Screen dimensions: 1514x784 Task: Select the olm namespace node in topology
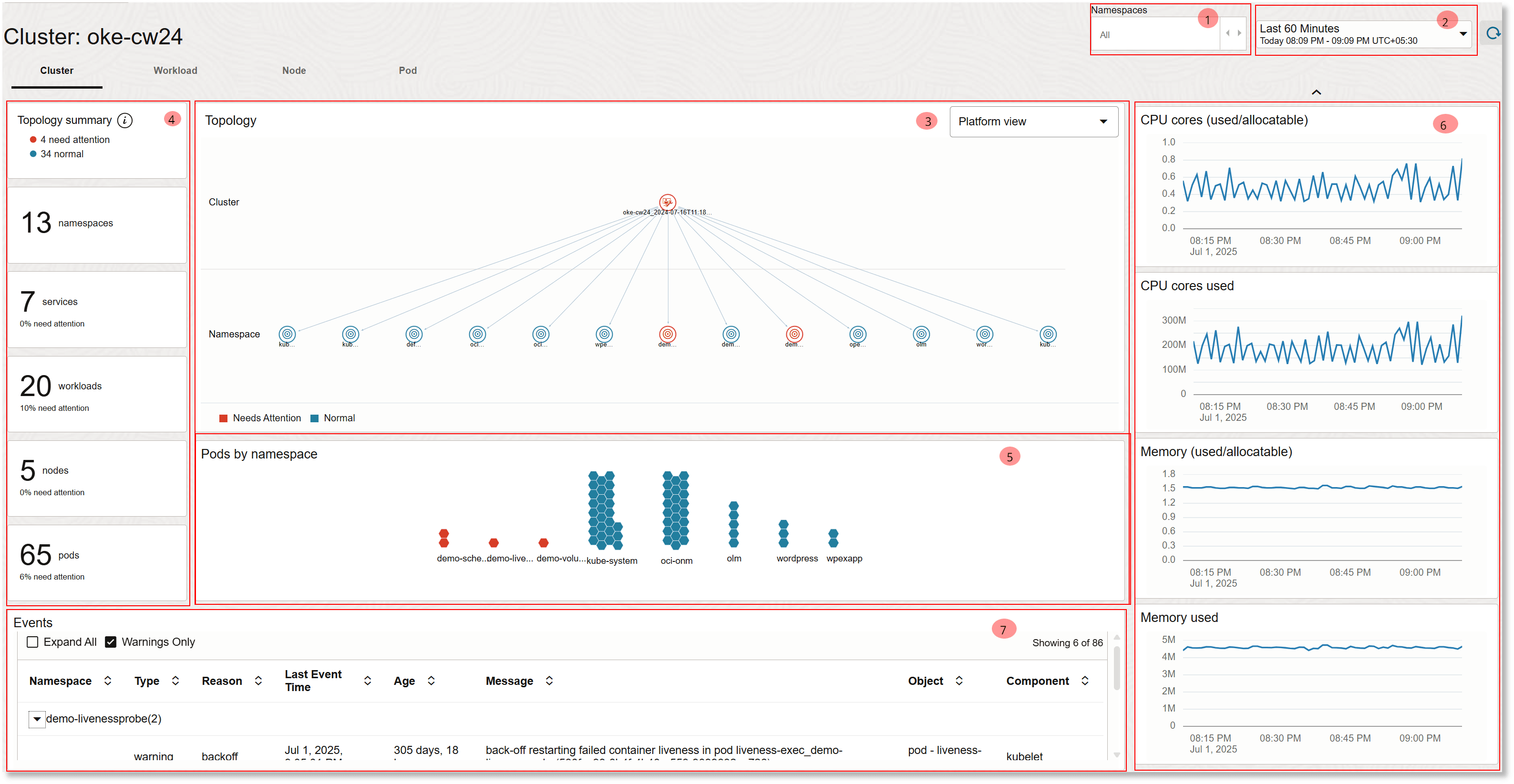[921, 334]
